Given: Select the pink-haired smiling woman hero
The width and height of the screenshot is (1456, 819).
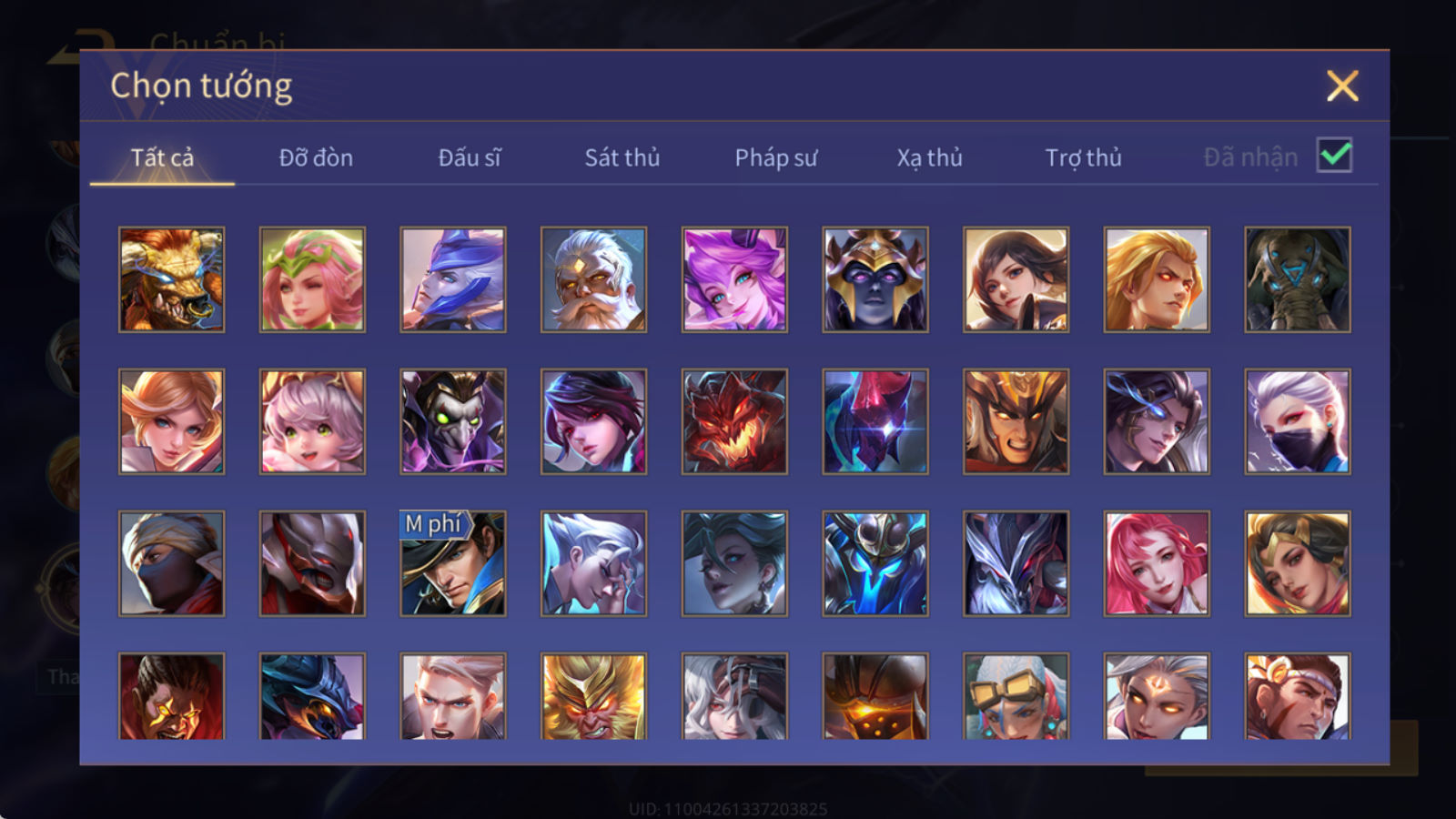Looking at the screenshot, I should click(x=1157, y=563).
